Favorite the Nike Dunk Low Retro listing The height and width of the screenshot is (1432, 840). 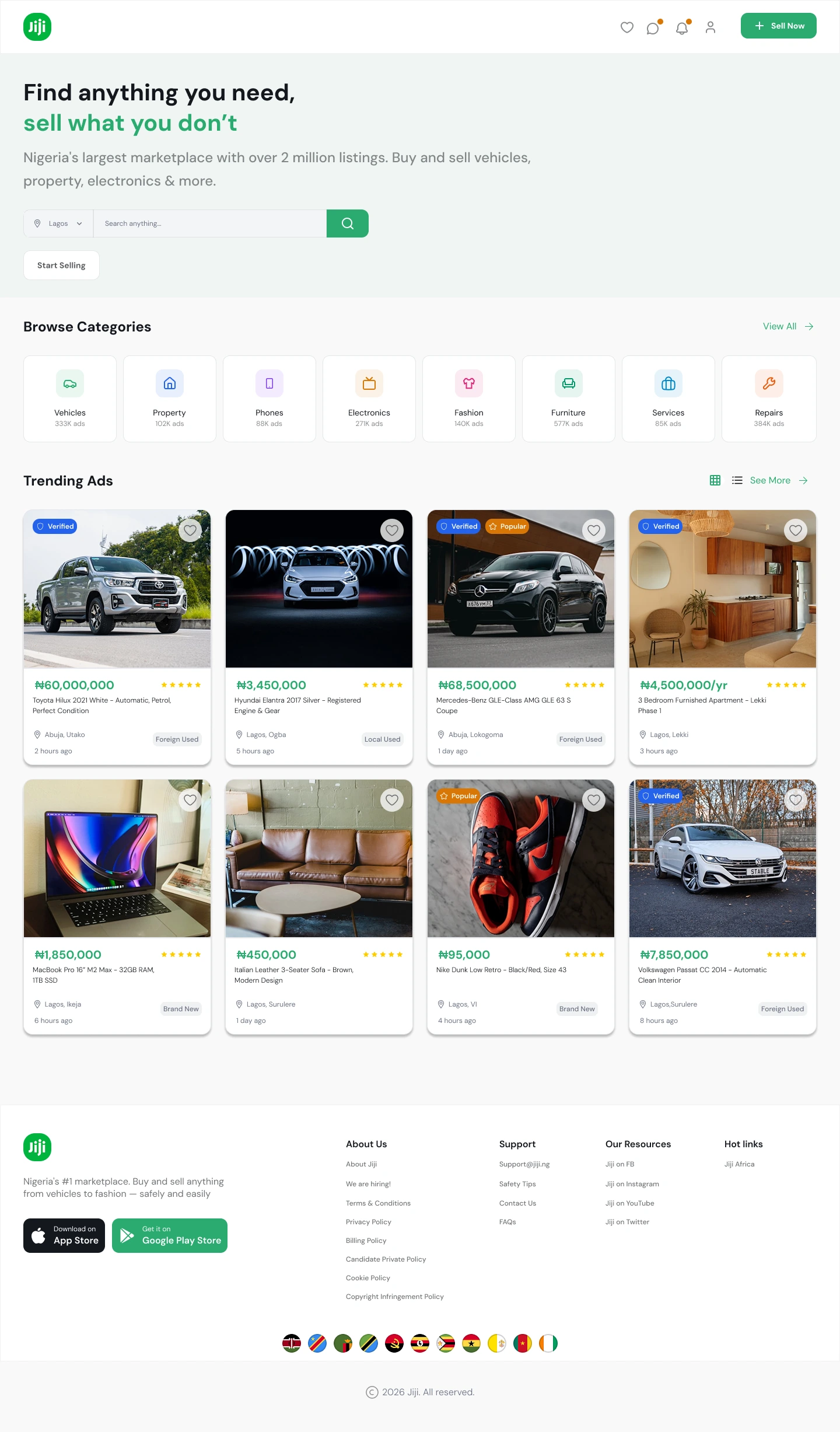pos(594,800)
